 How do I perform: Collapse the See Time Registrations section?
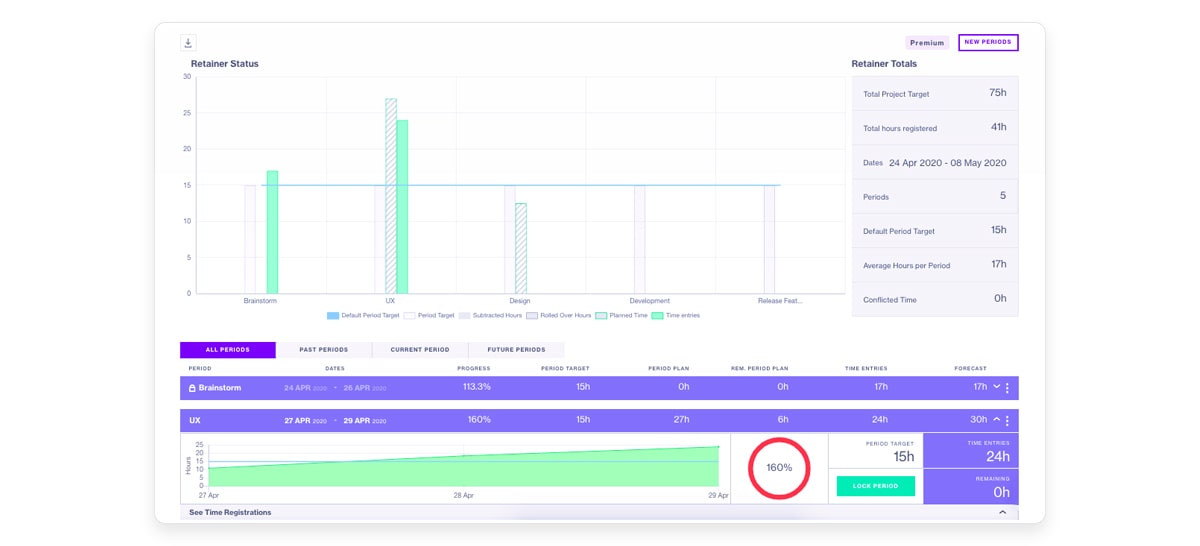click(1002, 512)
